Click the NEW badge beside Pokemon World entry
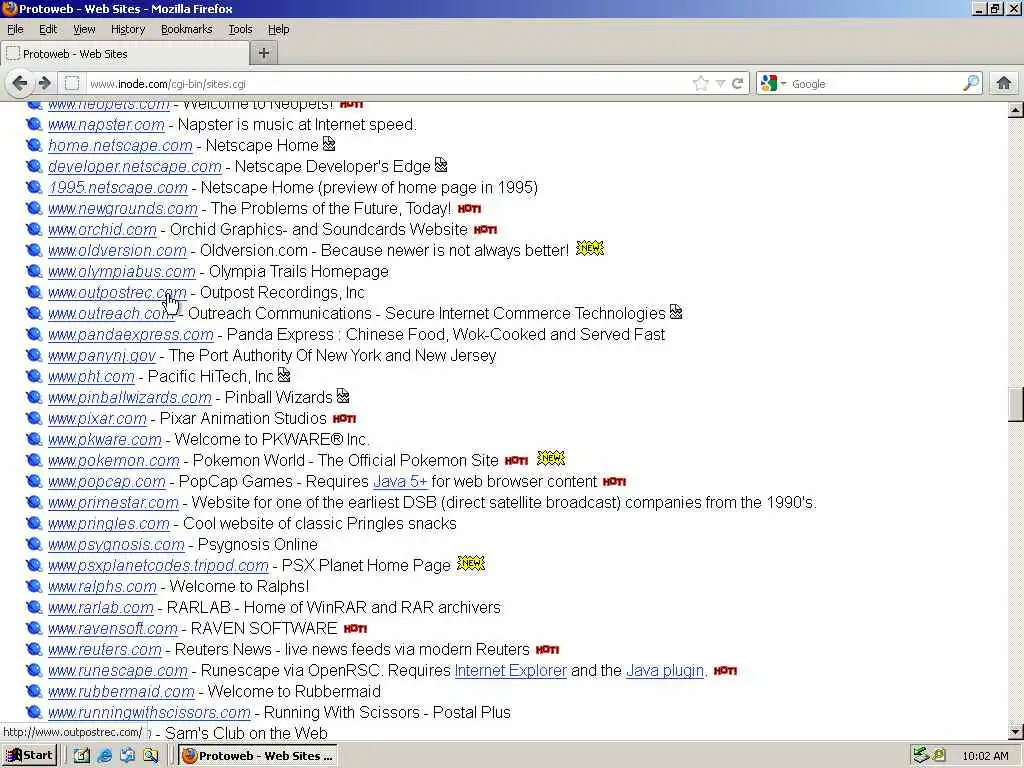1024x768 pixels. coord(551,458)
